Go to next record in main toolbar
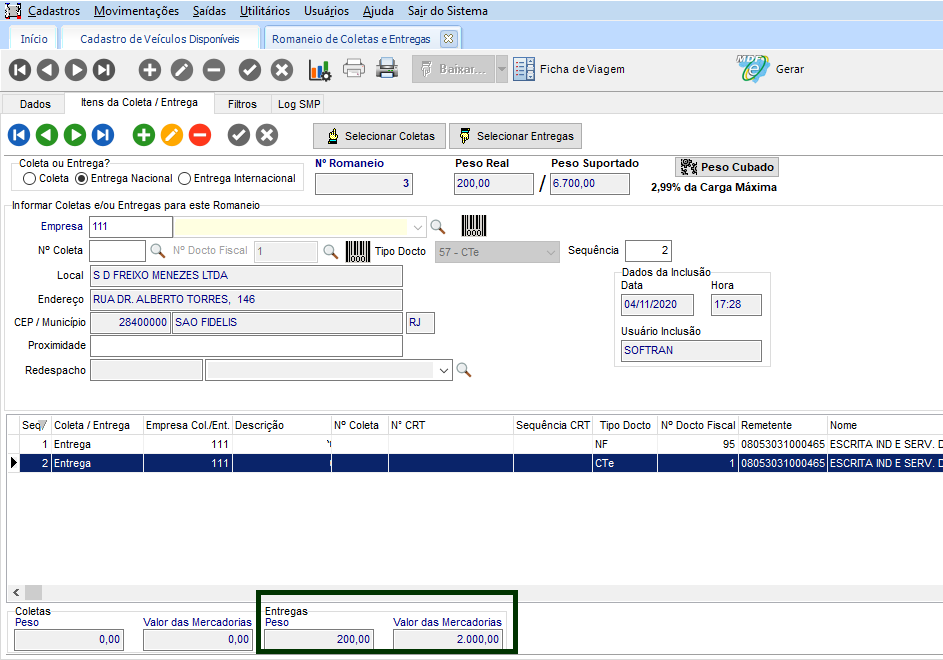Image resolution: width=943 pixels, height=660 pixels. 76,70
